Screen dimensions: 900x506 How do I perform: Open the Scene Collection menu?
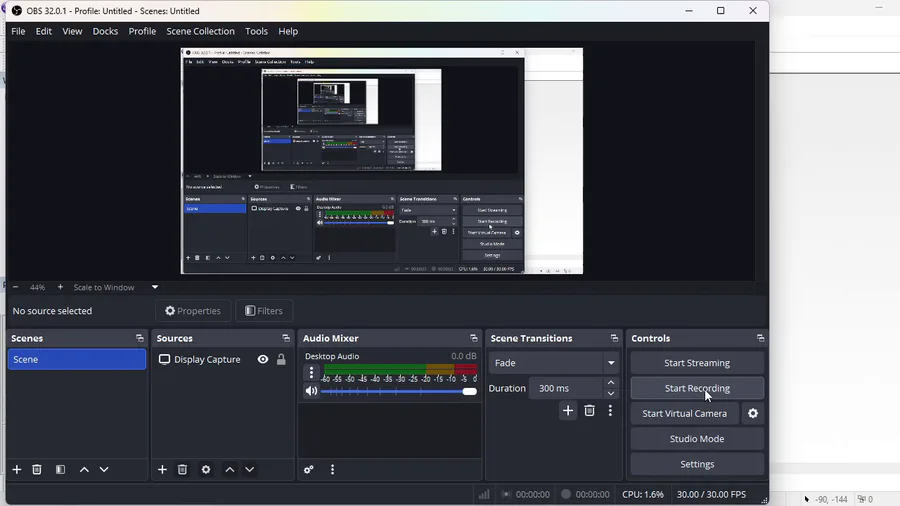[x=200, y=31]
